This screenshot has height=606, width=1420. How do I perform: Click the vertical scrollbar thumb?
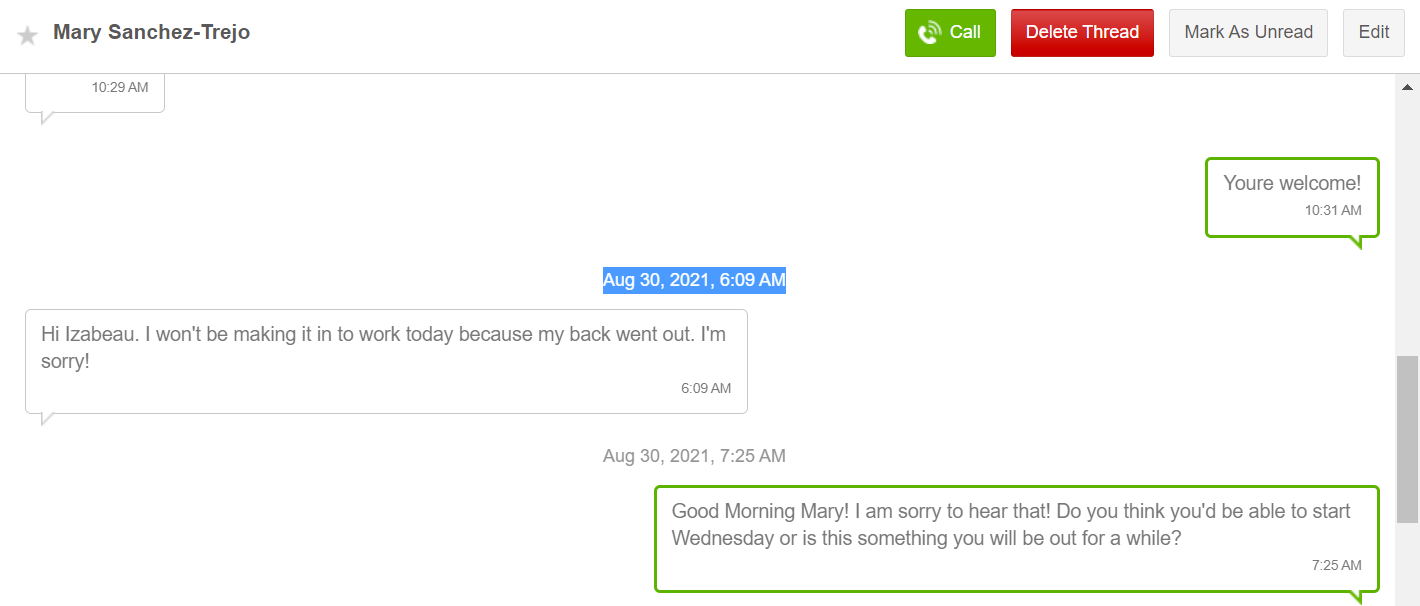pos(1407,438)
